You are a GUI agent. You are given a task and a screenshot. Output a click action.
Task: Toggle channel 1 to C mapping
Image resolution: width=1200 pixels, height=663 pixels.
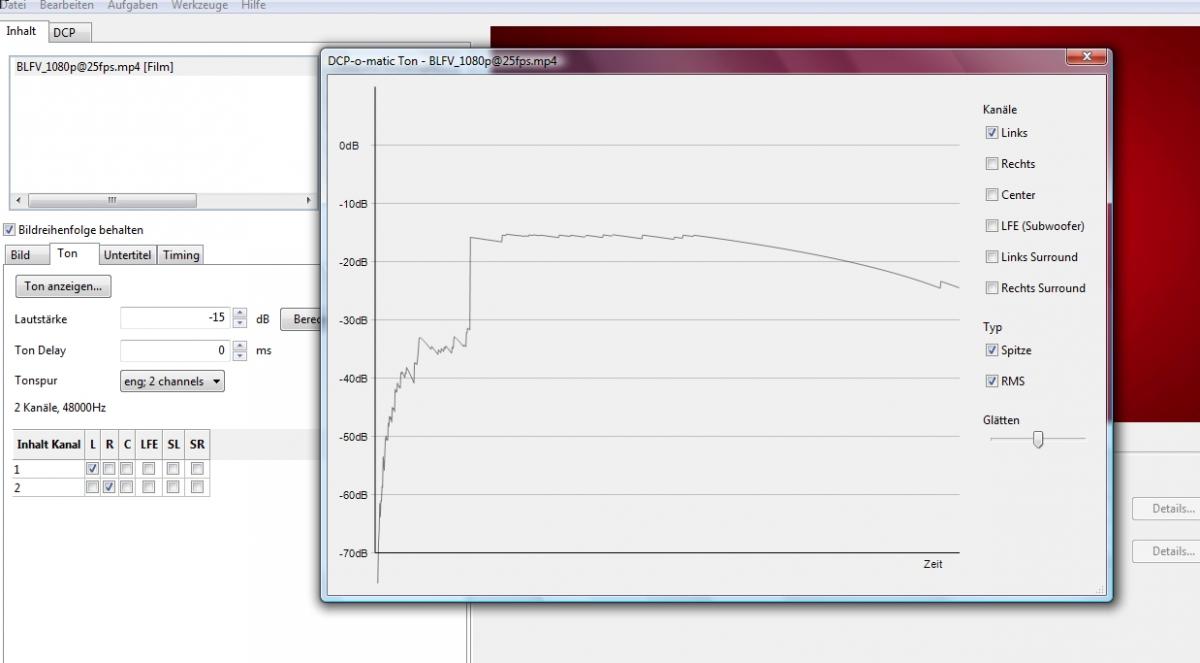pyautogui.click(x=126, y=468)
